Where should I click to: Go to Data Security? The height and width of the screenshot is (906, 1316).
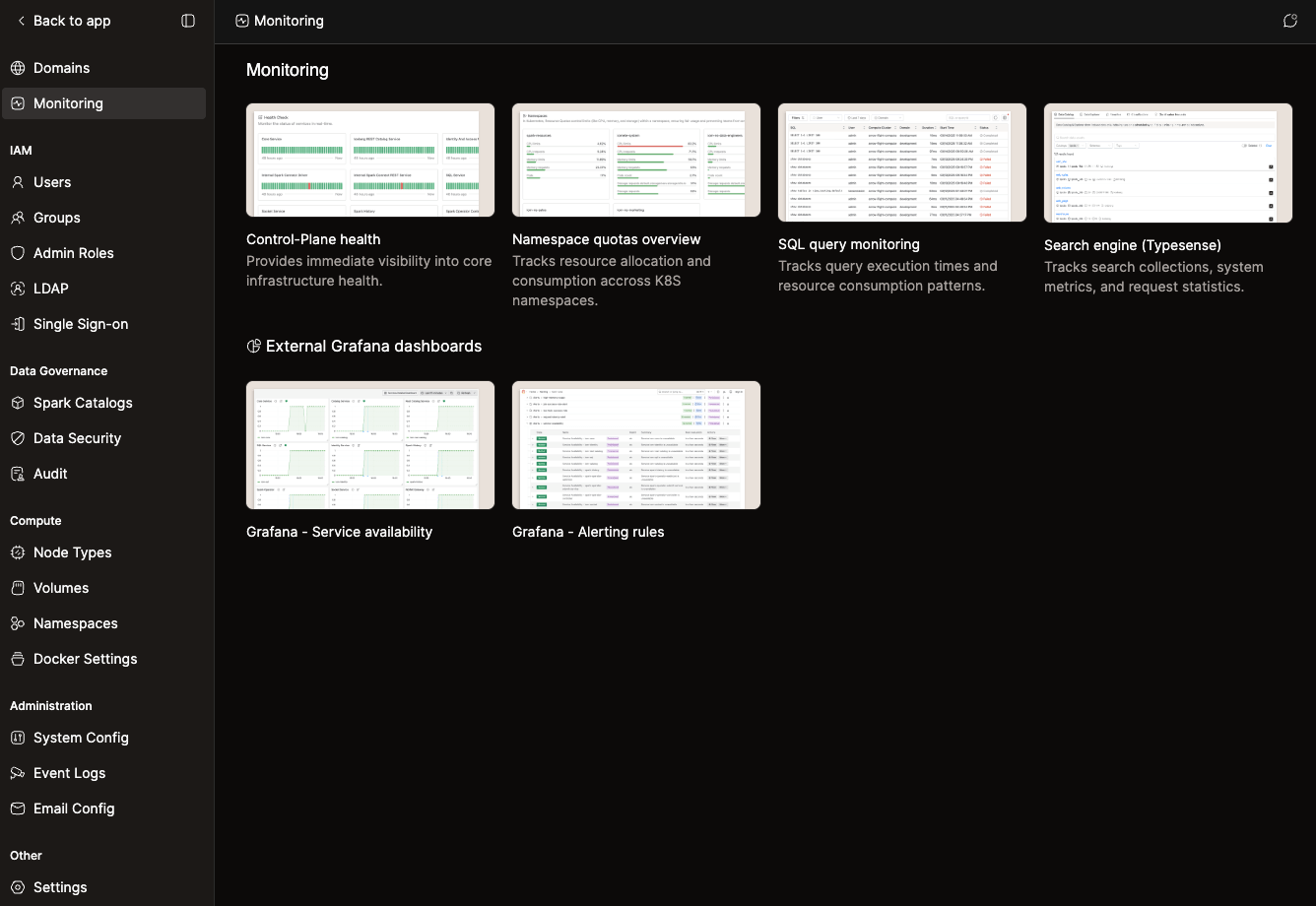pos(103,438)
